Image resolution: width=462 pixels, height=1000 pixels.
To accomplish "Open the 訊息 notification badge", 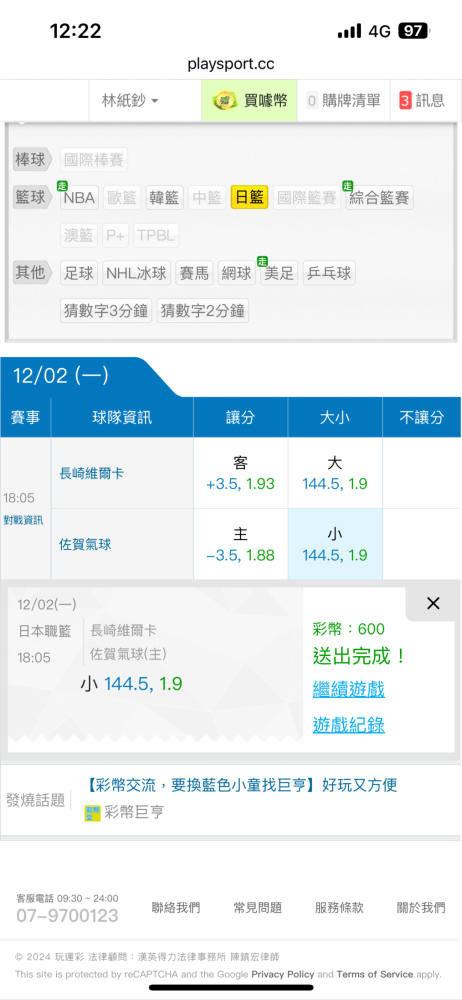I will [405, 101].
